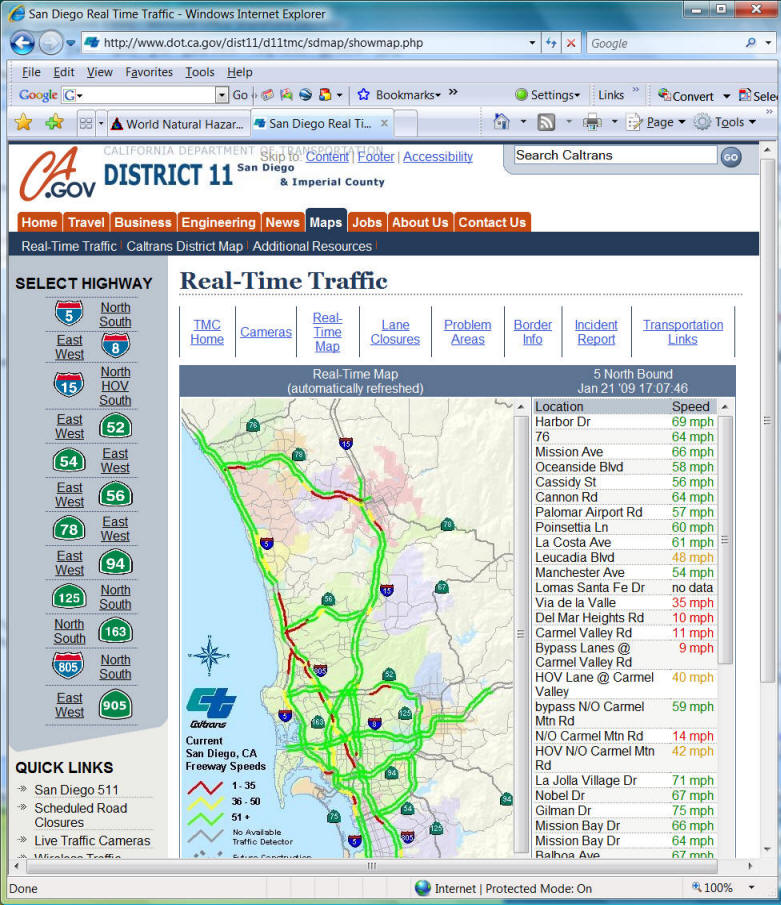Click the Maps navigation tab

pos(326,222)
